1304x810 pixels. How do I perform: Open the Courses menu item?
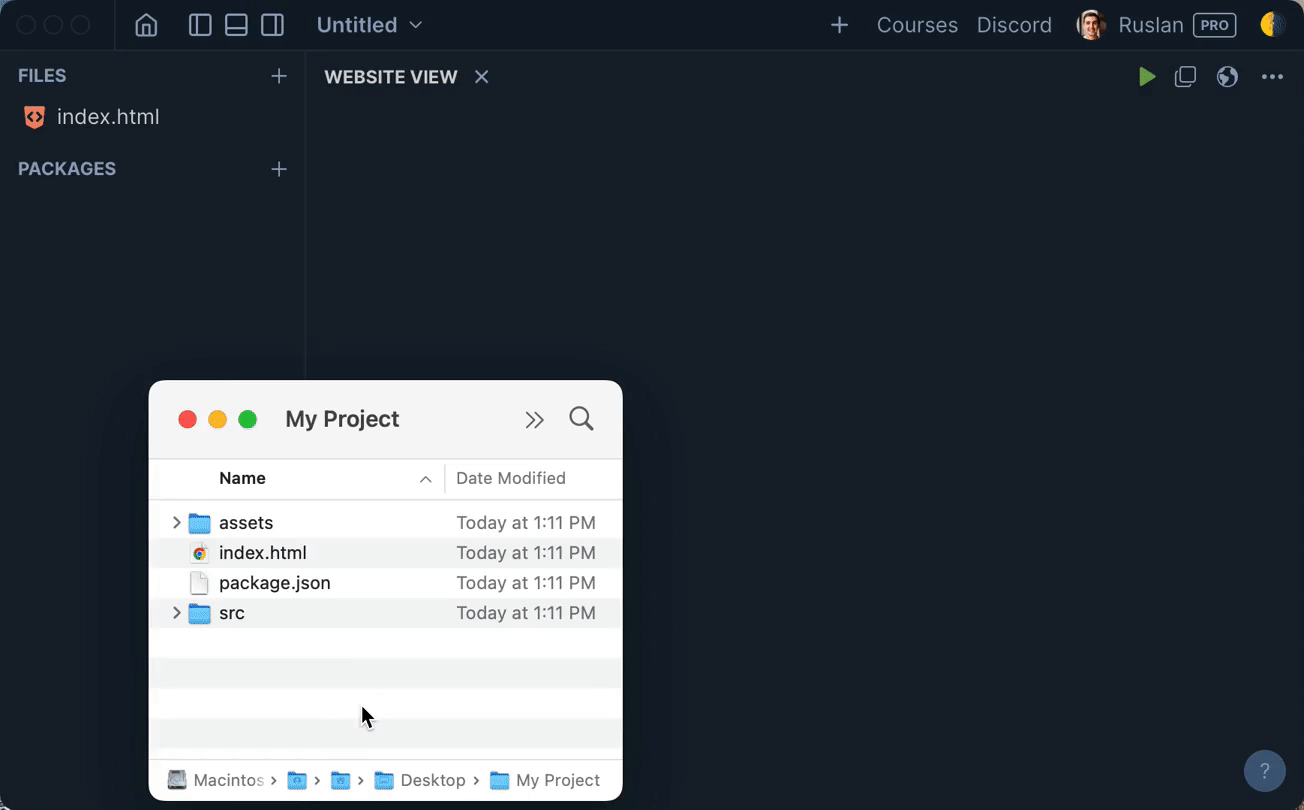(916, 25)
